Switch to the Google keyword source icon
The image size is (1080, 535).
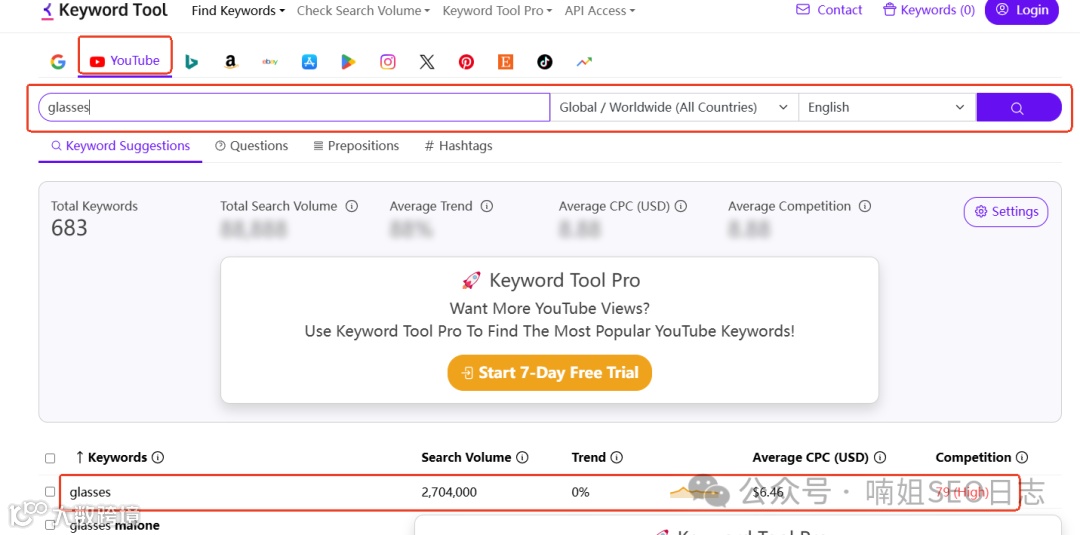pyautogui.click(x=58, y=61)
